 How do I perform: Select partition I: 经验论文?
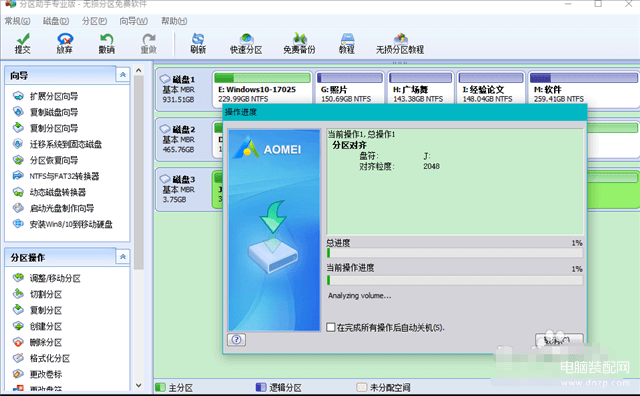(491, 88)
